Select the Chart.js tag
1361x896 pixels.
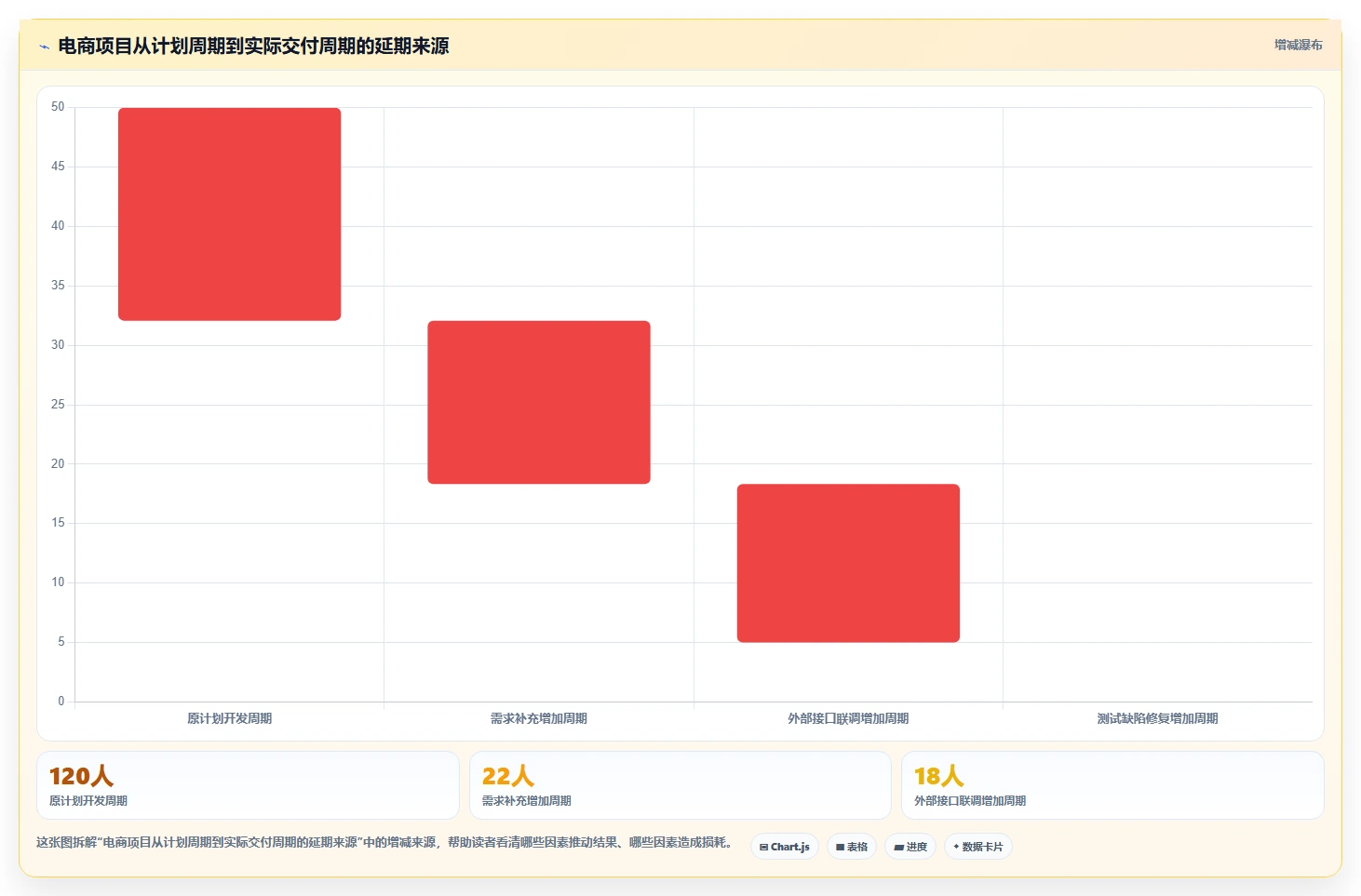(x=785, y=847)
